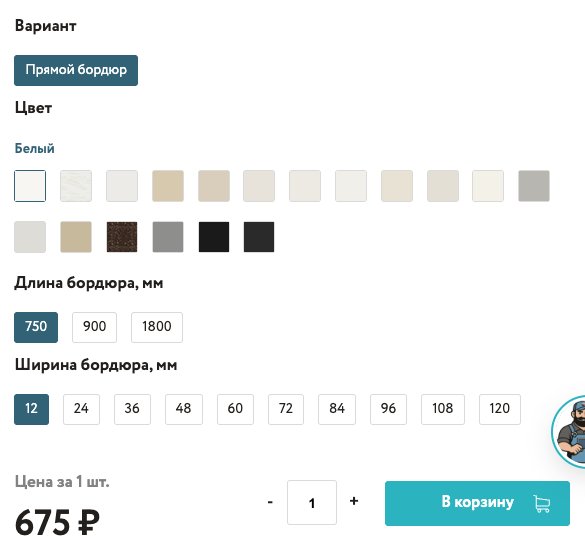Set border width to 24 mm

81,409
